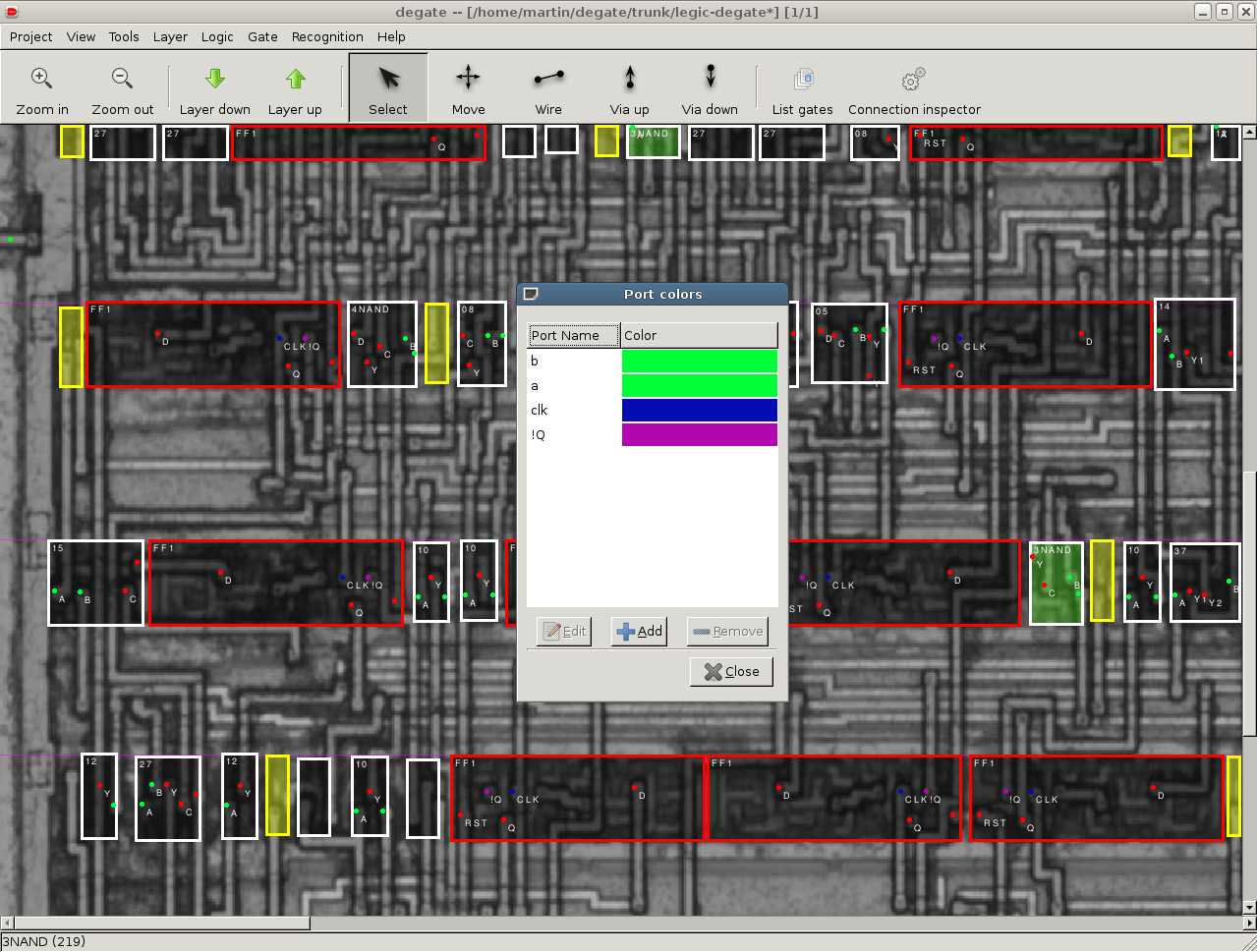1257x952 pixels.
Task: Click the blue color swatch for clk
Action: tap(699, 411)
